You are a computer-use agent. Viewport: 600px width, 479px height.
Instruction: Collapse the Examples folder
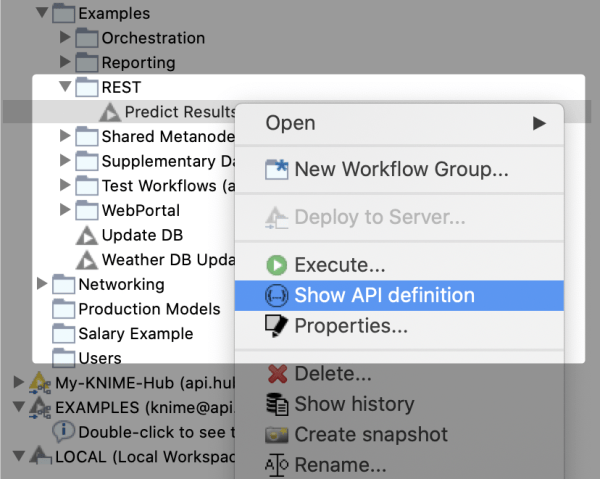(42, 12)
